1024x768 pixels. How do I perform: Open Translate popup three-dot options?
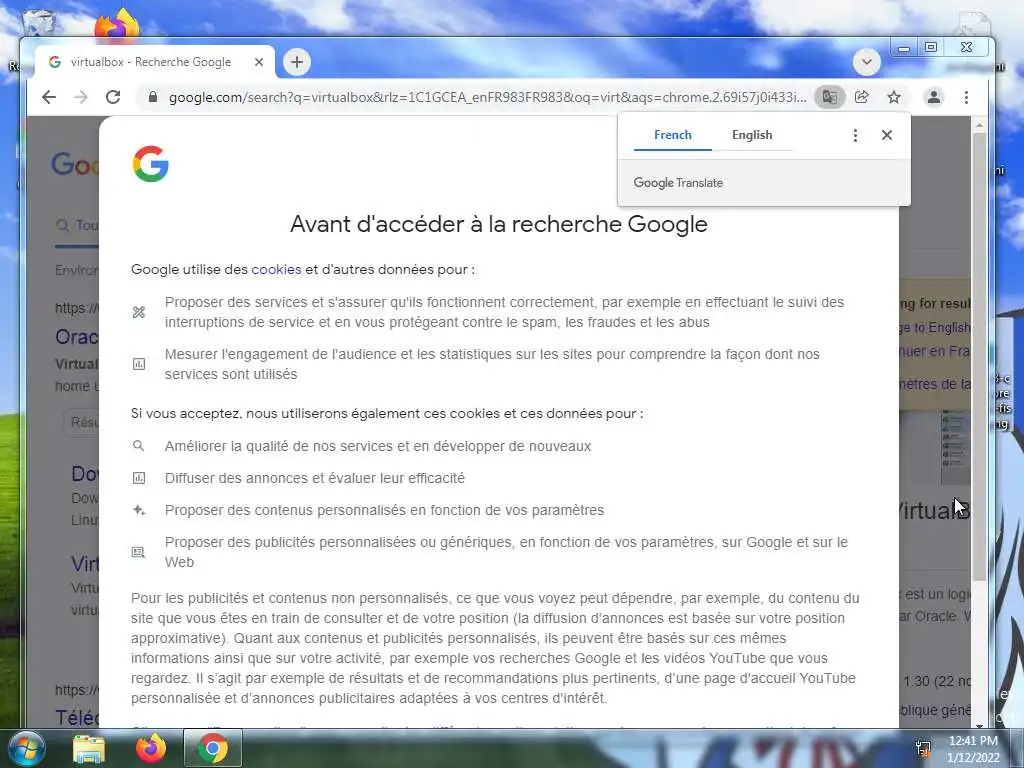[x=855, y=135]
